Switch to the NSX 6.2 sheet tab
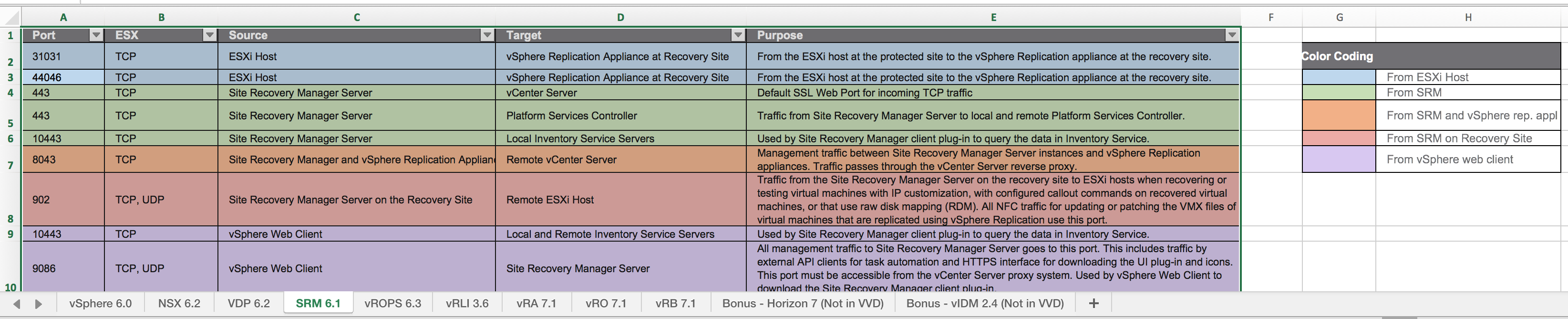Viewport: 1568px width, 319px height. [179, 303]
